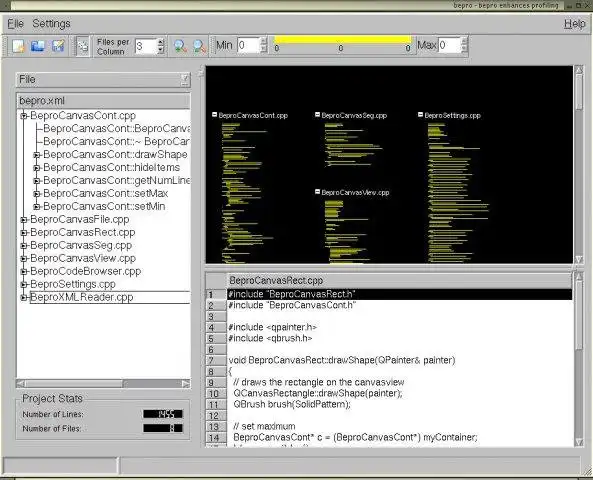
Task: Expand BeproCanvasCont::setMax tree node
Action: click(37, 194)
